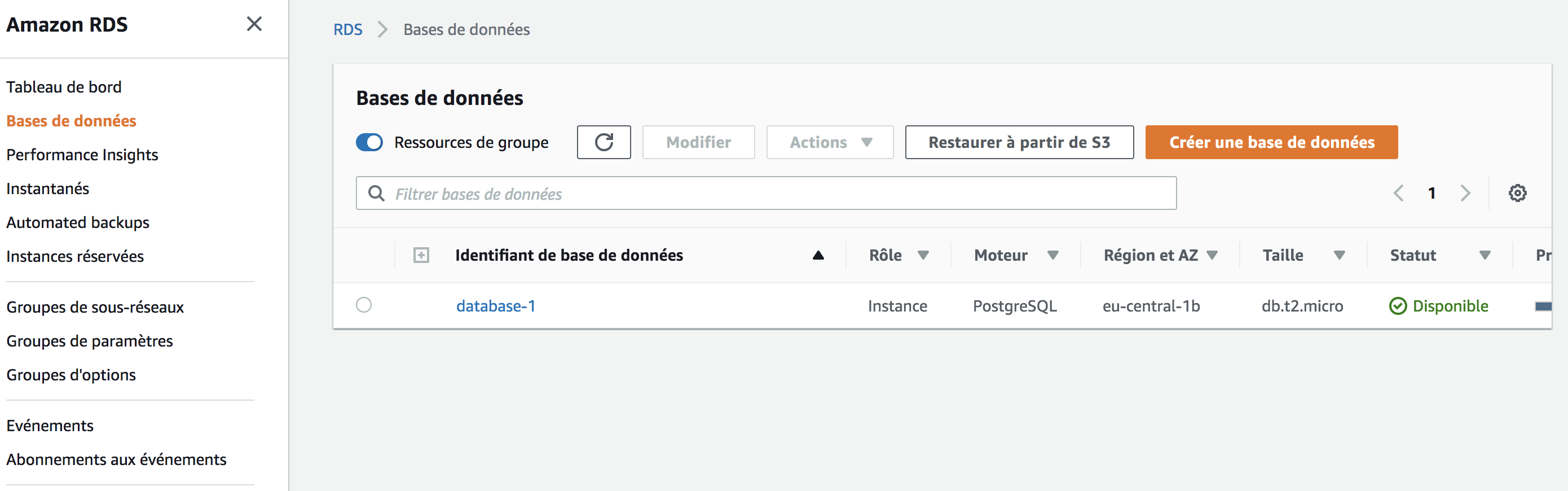This screenshot has width=1568, height=491.
Task: Select Bases de données in sidebar
Action: click(71, 121)
